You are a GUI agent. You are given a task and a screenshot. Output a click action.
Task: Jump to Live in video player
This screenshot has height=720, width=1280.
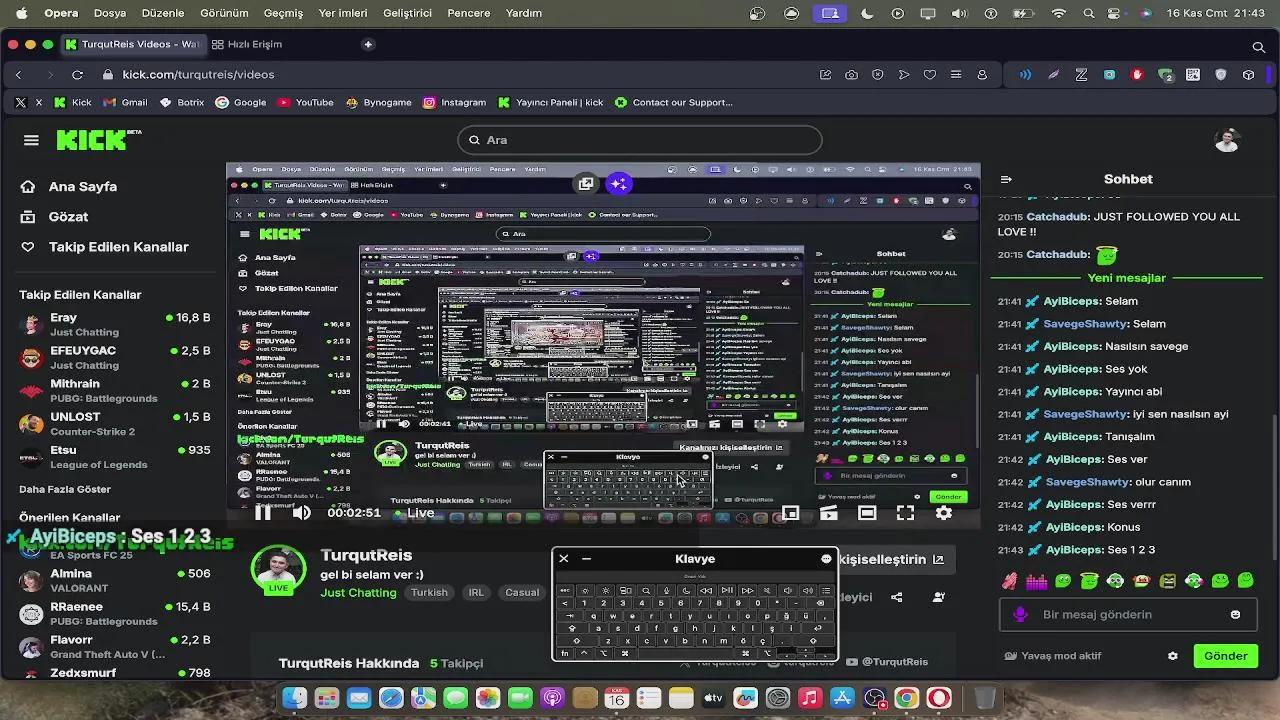click(x=415, y=513)
